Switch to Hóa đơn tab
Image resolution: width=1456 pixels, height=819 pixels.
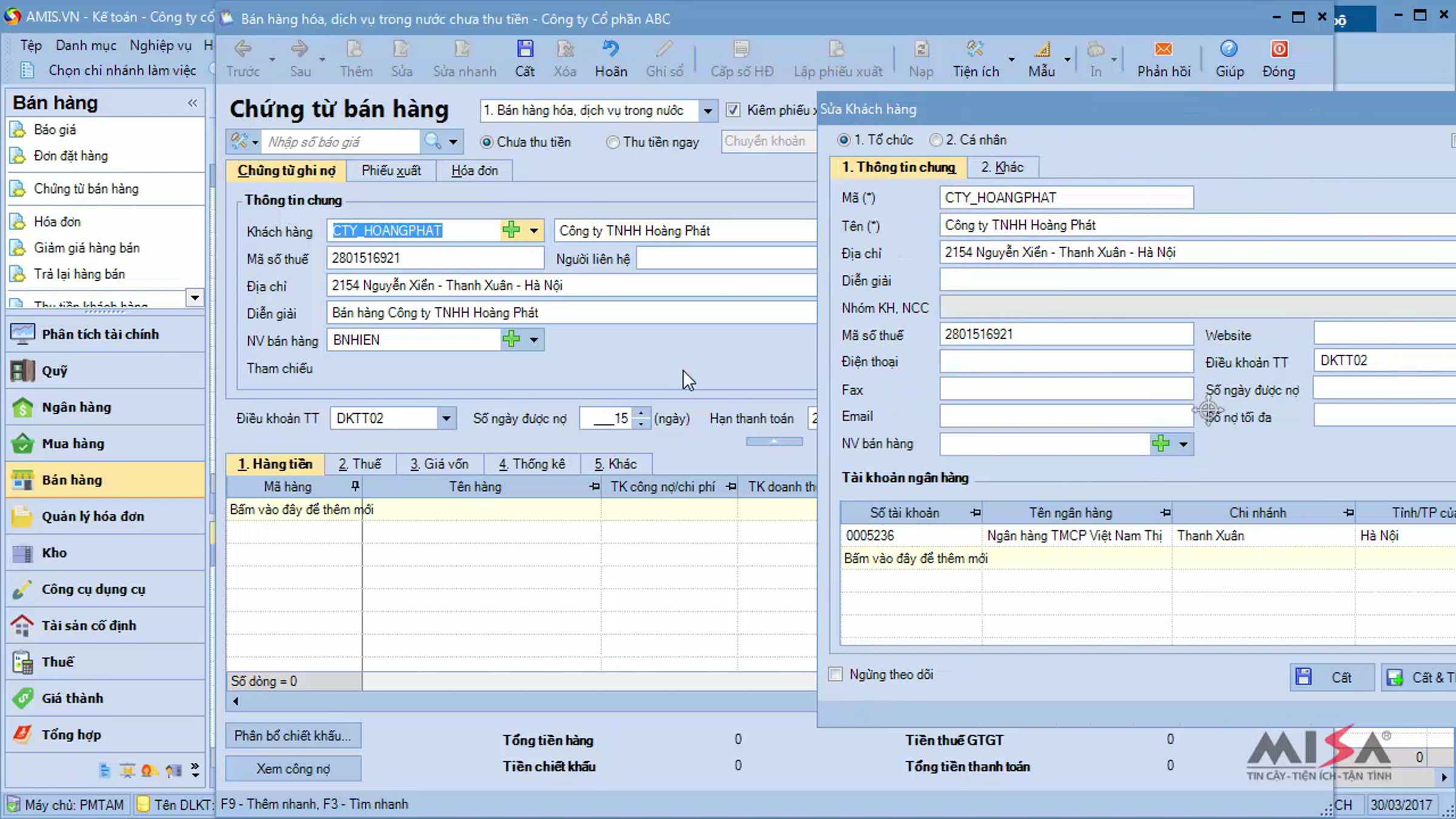(474, 170)
